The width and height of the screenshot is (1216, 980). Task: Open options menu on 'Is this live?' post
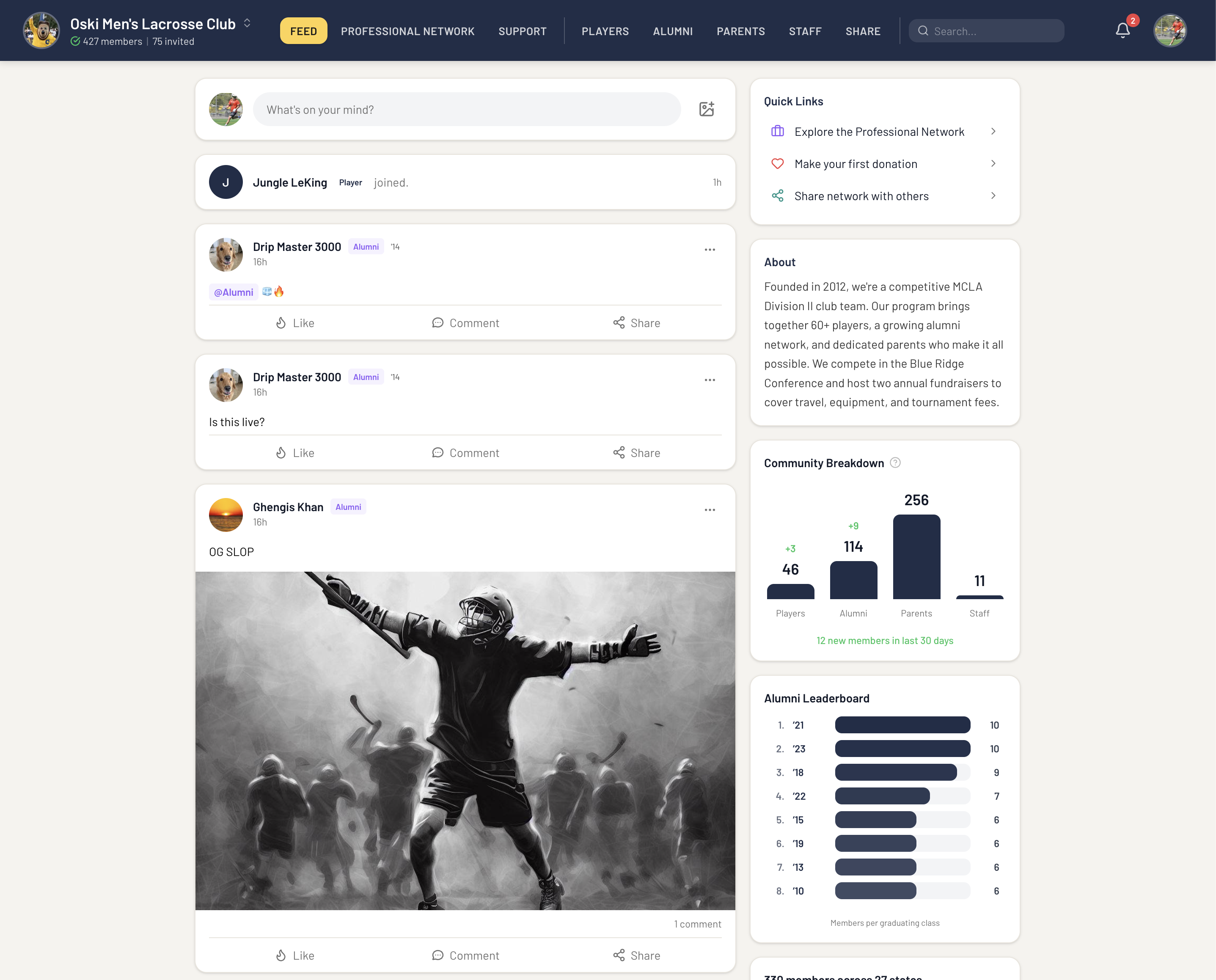pyautogui.click(x=710, y=380)
